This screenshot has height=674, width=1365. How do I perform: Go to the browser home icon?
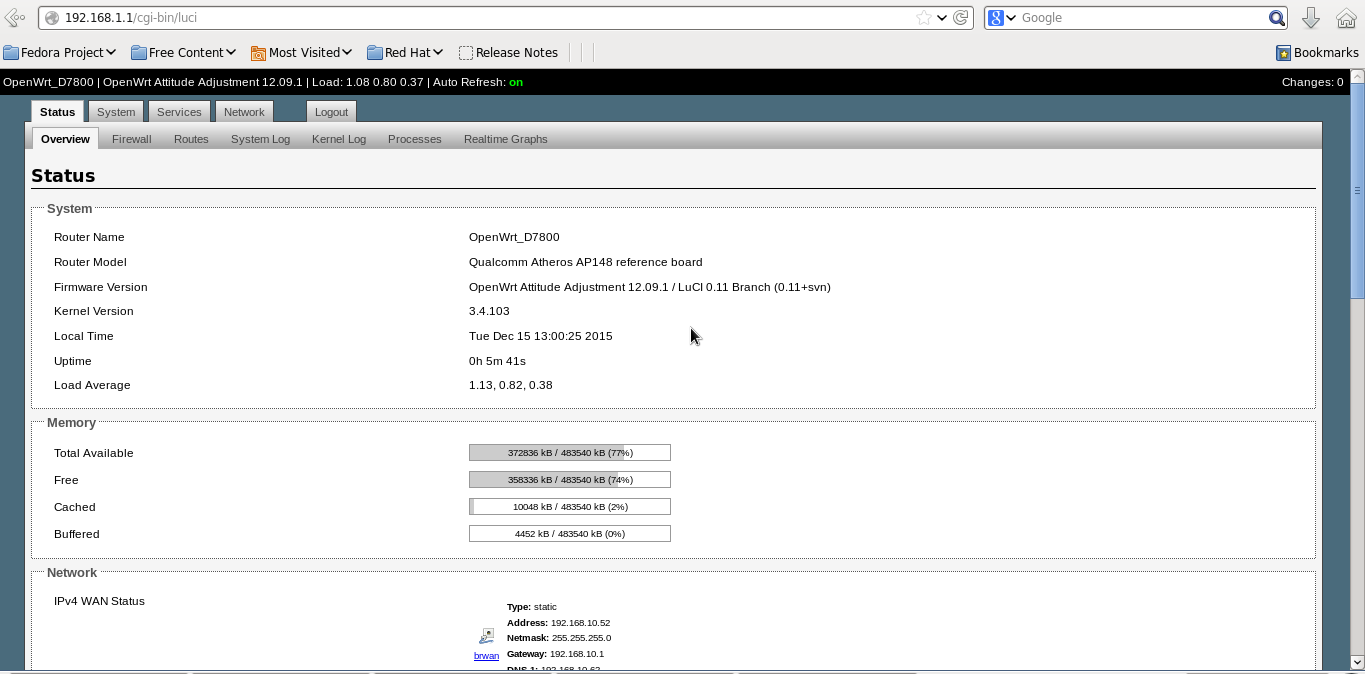click(1346, 18)
